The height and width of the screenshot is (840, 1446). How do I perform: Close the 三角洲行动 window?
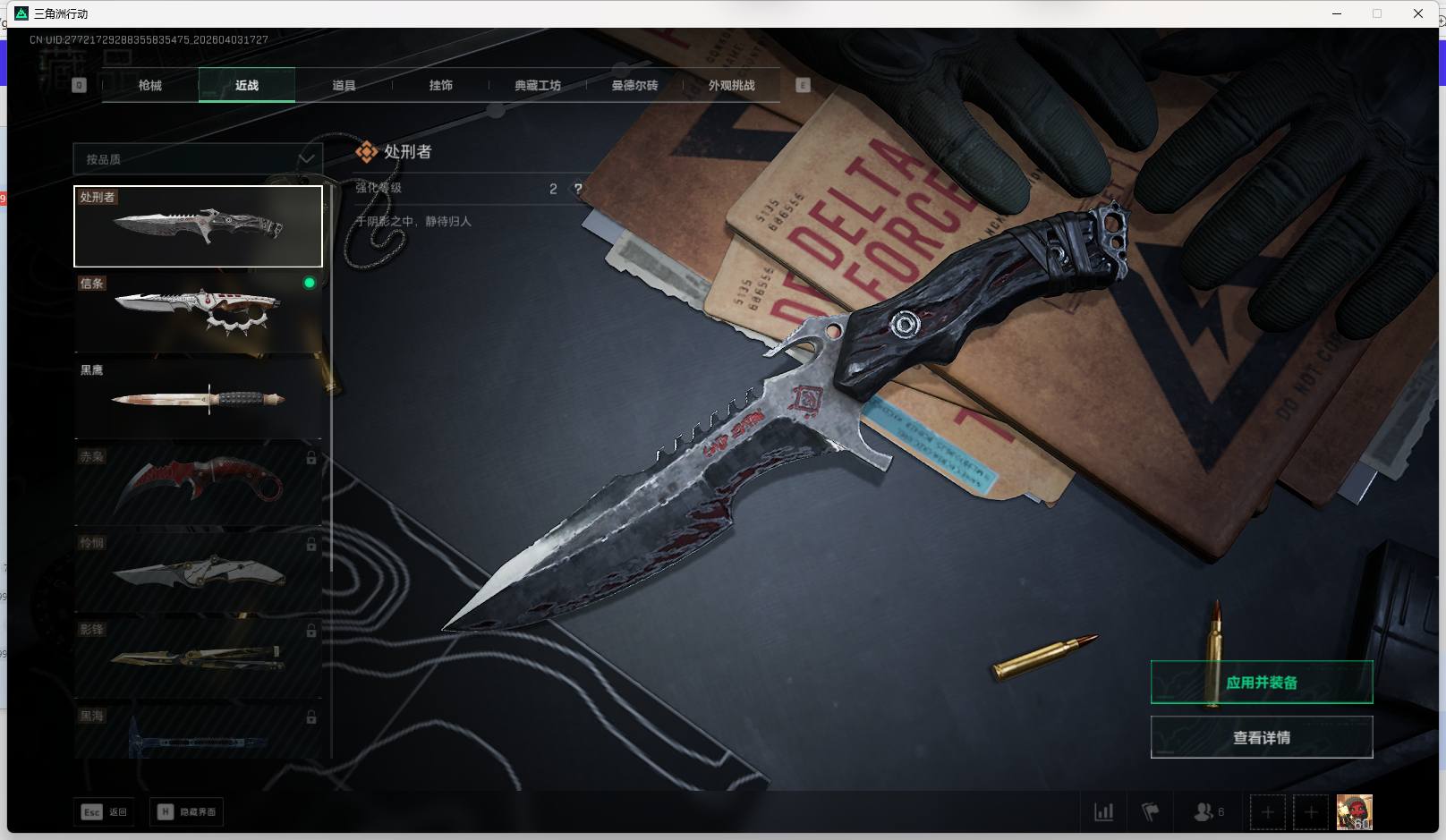1418,13
